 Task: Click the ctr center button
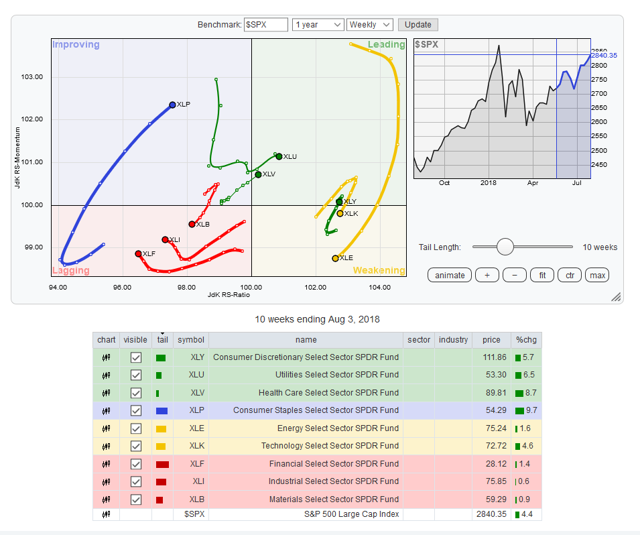click(569, 275)
